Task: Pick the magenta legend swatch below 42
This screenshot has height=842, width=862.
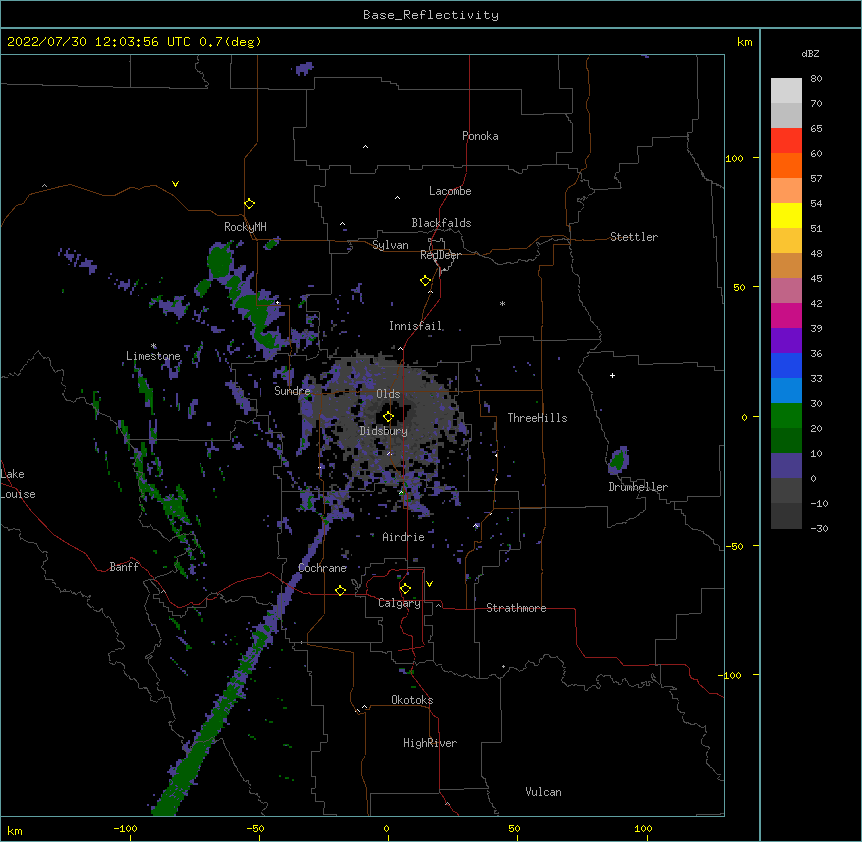Action: coord(786,315)
